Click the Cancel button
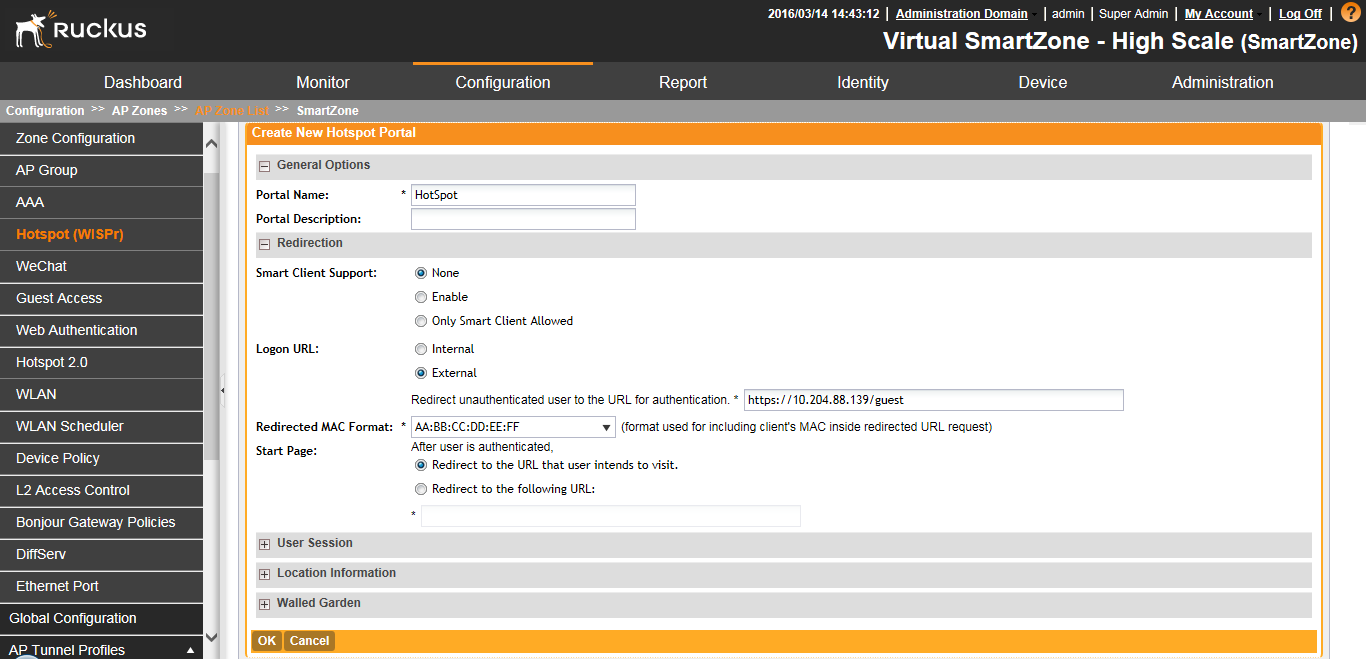The image size is (1366, 661). 310,641
